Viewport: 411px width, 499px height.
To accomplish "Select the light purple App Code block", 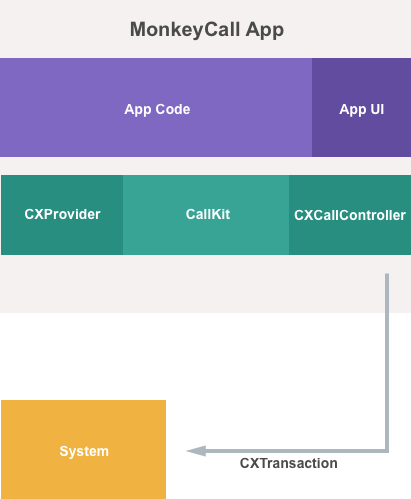I will point(156,107).
